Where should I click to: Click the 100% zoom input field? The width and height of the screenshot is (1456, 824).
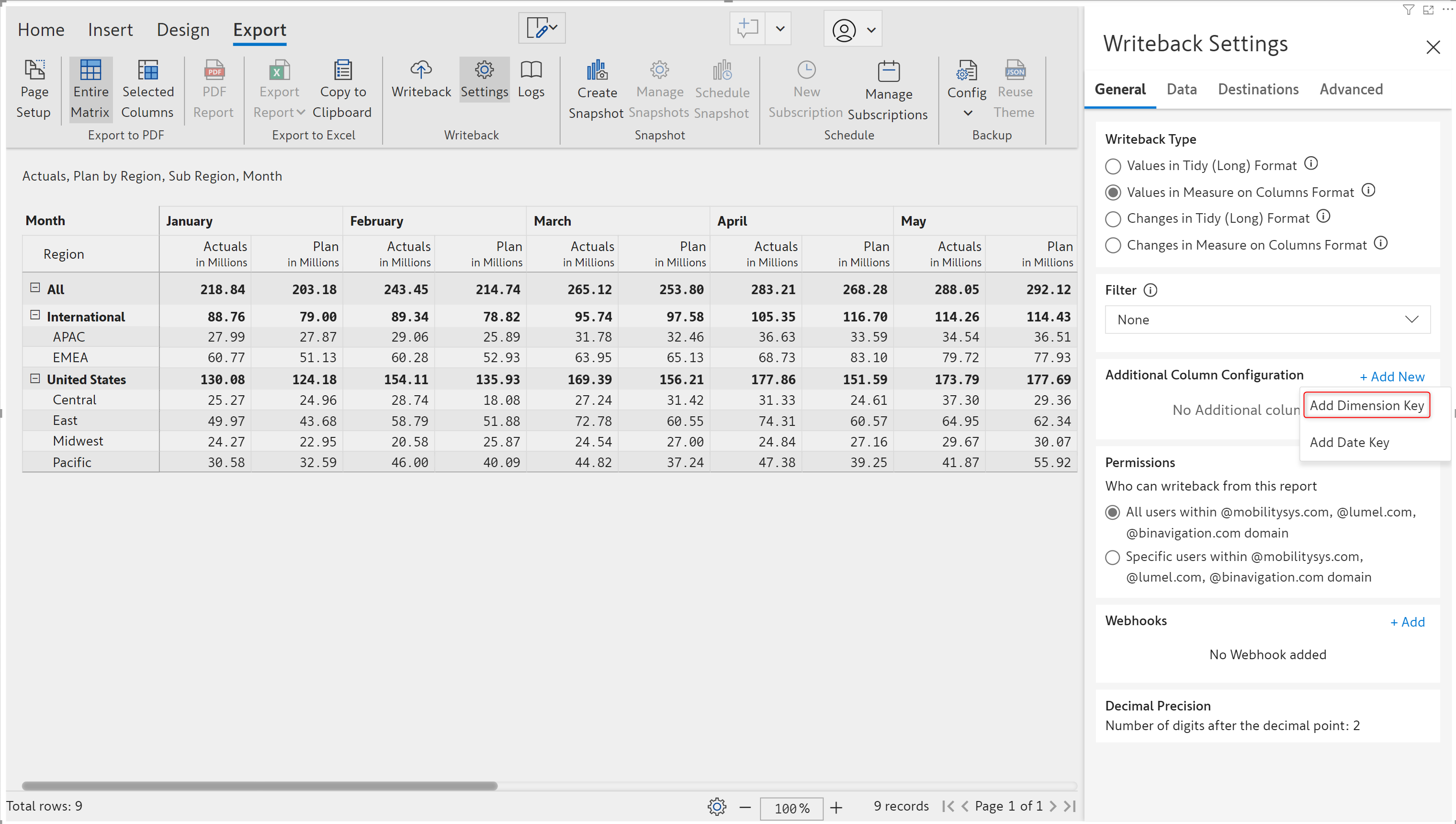pos(790,808)
